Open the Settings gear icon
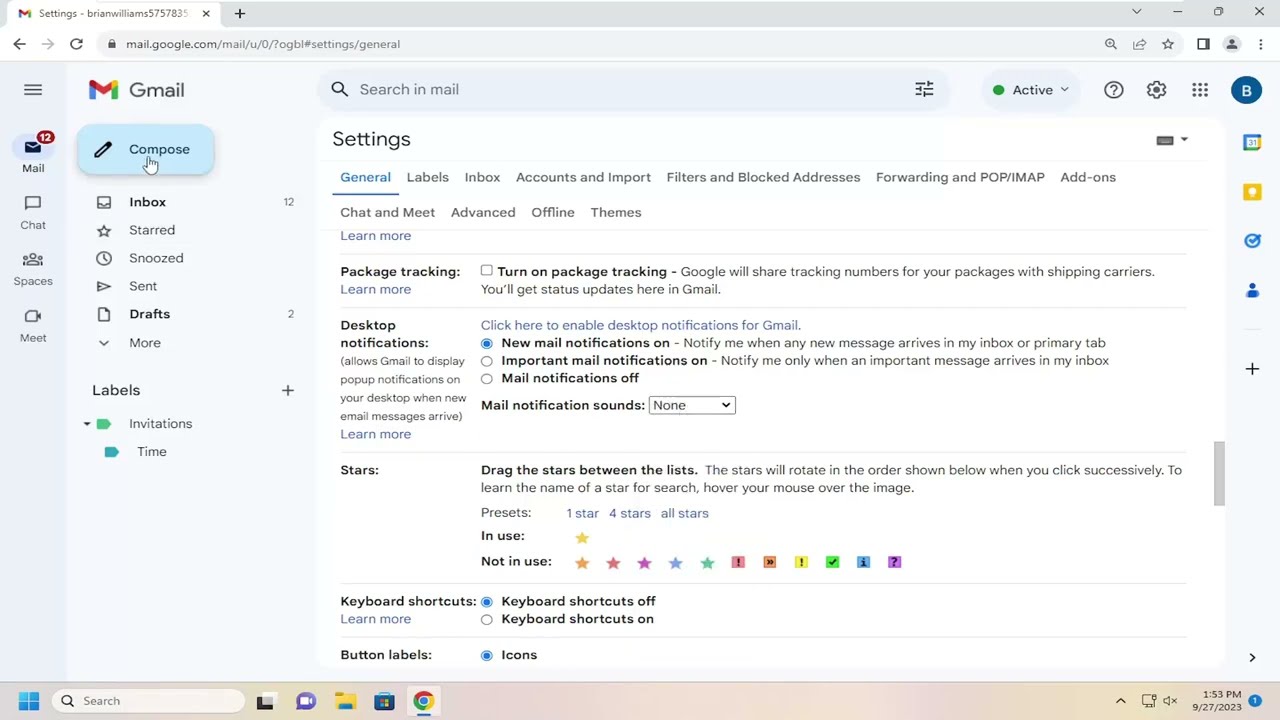The width and height of the screenshot is (1280, 720). click(1156, 90)
